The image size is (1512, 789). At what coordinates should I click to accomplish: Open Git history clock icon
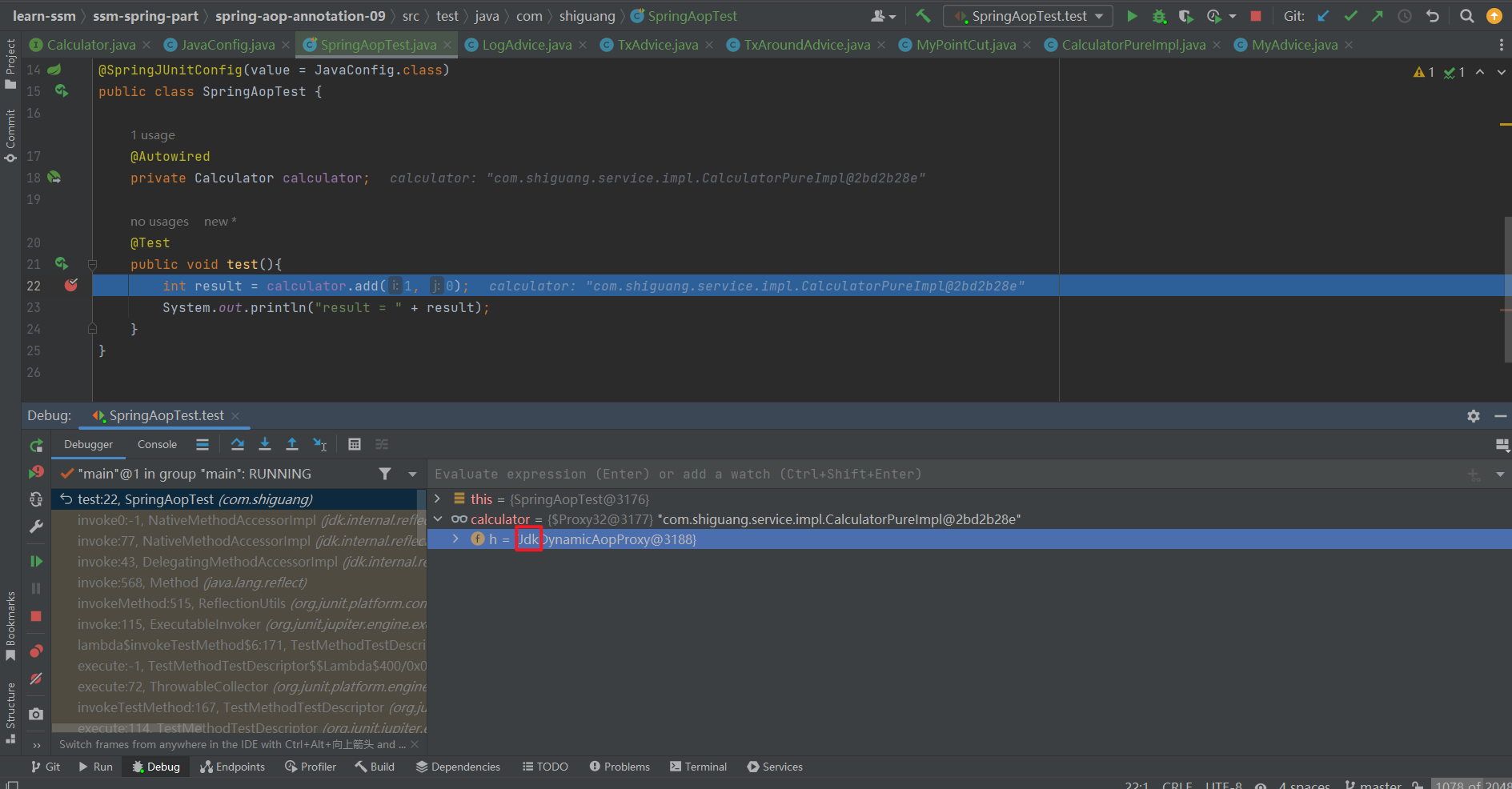tap(1405, 16)
